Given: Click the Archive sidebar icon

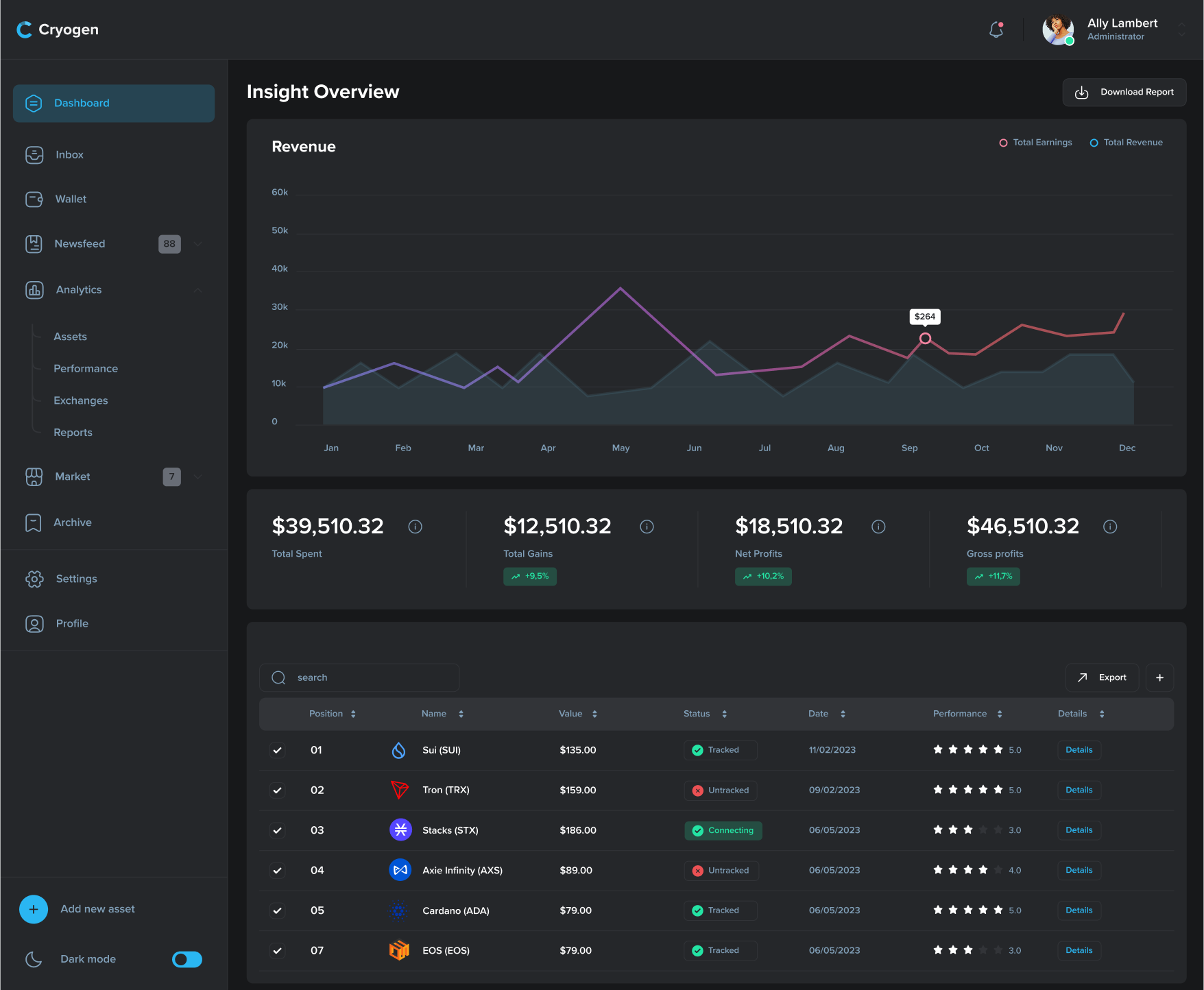Looking at the screenshot, I should click(34, 522).
